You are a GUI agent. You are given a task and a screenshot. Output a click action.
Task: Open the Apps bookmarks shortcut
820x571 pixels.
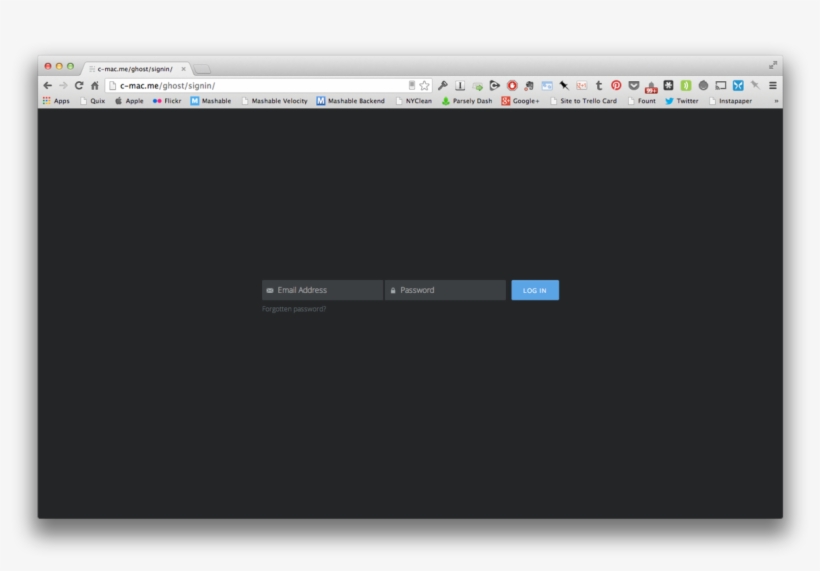click(56, 101)
